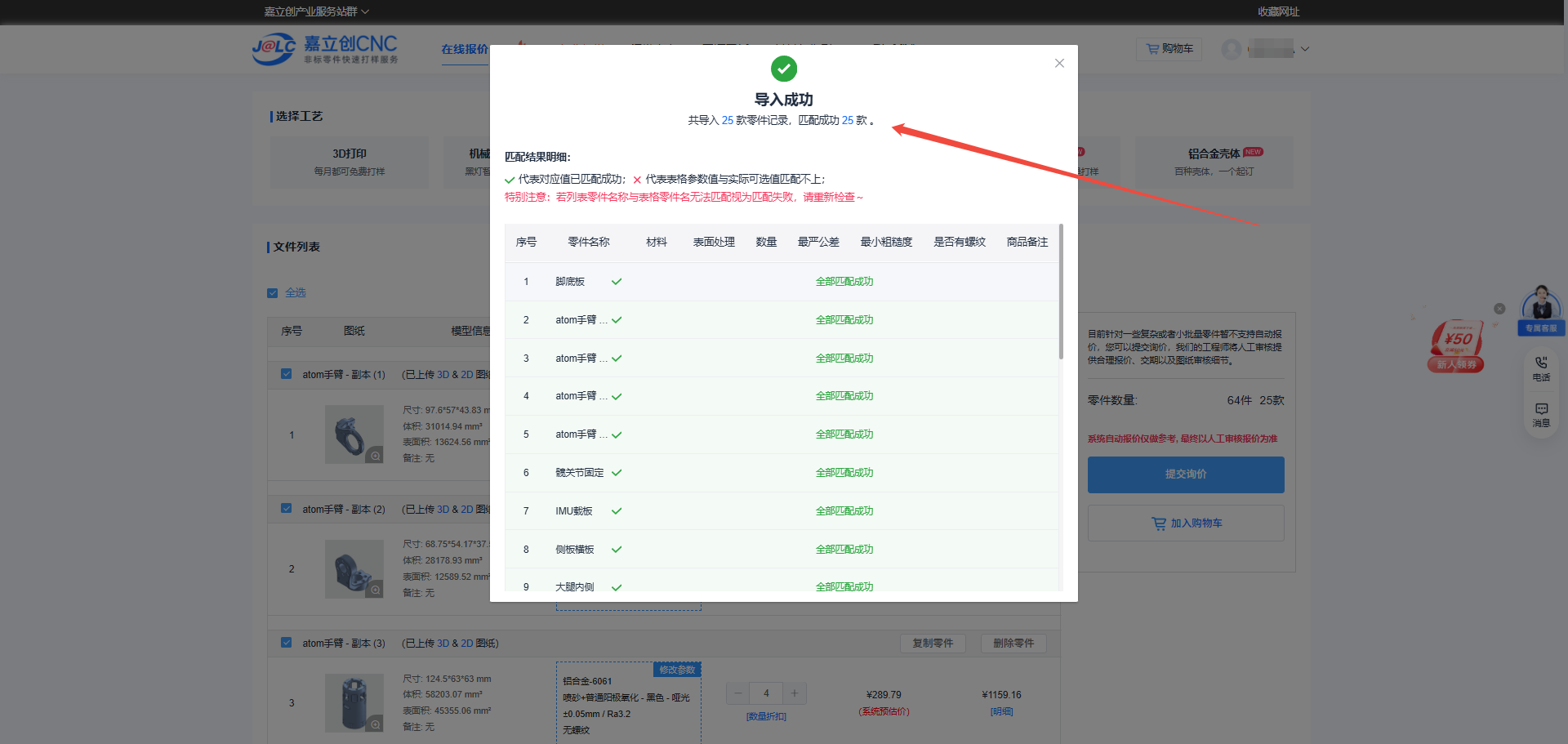Screen dimensions: 1568x744
Task: Click the JLC 嘉立创CNC logo
Action: tap(325, 49)
